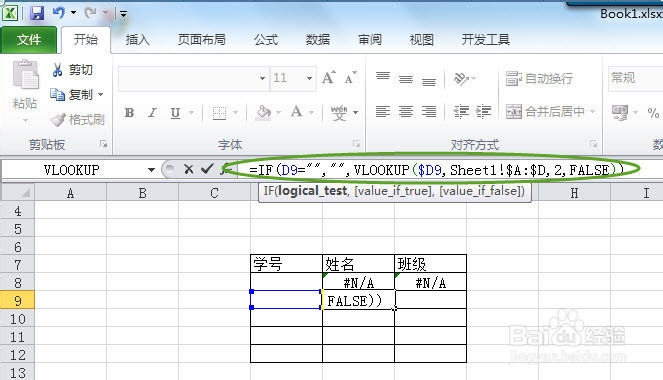Open the 审阅 (Review) tab
Viewport: 663px width, 380px height.
pyautogui.click(x=370, y=40)
